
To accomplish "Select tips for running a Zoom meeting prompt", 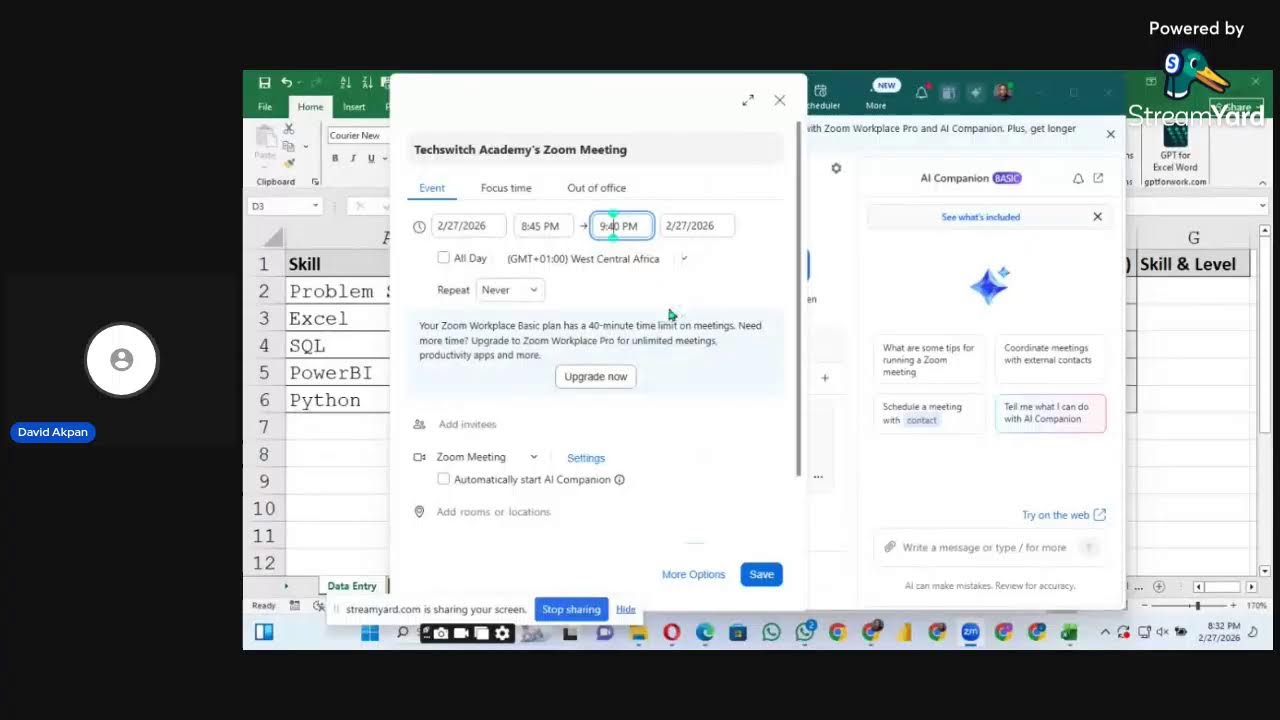I will (929, 360).
